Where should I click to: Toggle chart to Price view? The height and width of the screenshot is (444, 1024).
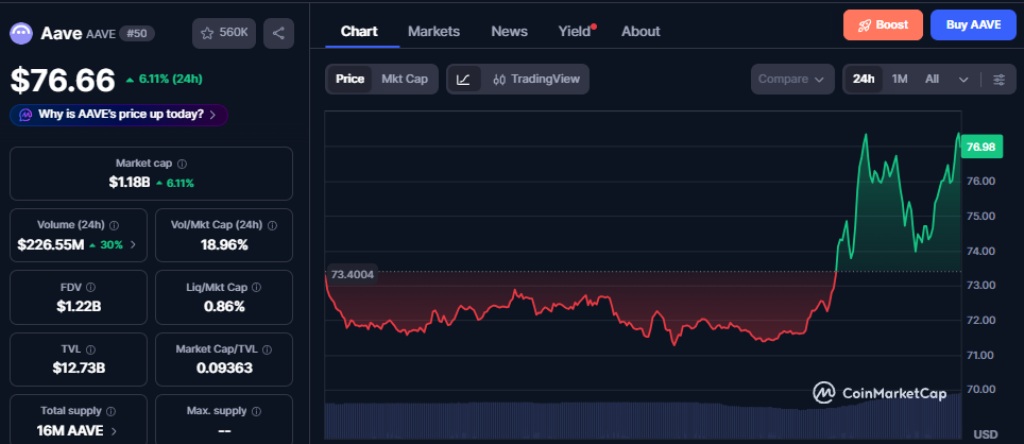[349, 79]
